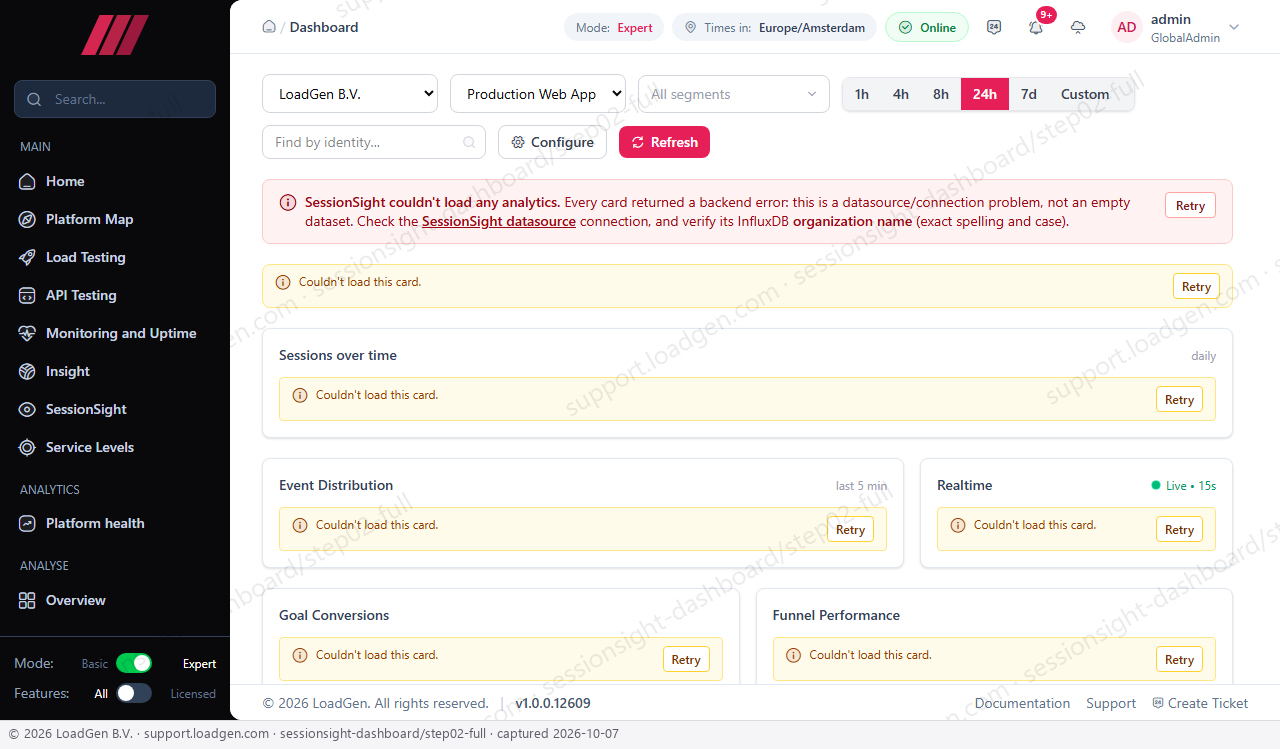The width and height of the screenshot is (1280, 749).
Task: Select the 7d time range
Action: pos(1029,94)
